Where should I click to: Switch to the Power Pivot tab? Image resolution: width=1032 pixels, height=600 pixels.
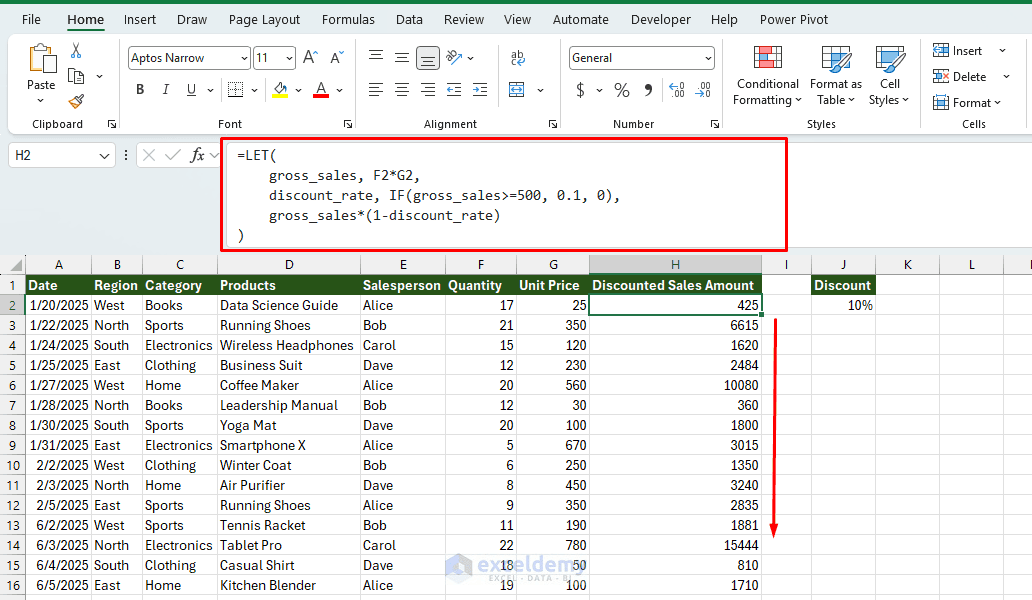click(793, 20)
